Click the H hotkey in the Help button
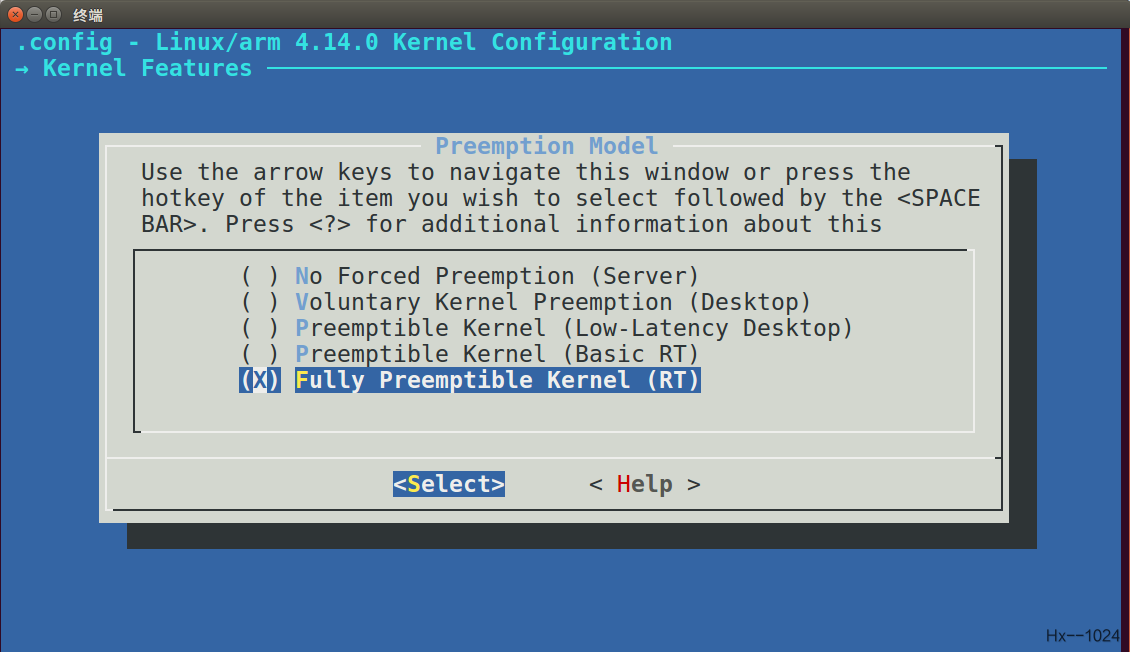This screenshot has width=1130, height=652. (x=625, y=483)
